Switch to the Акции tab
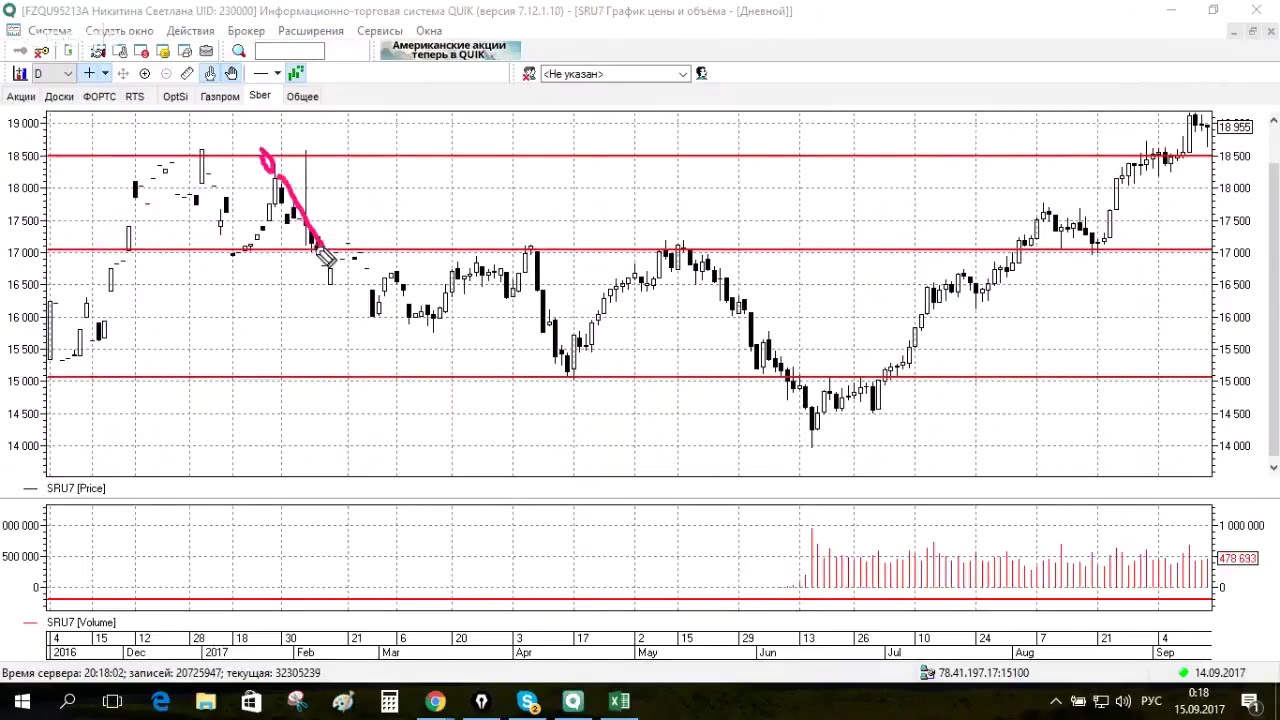This screenshot has height=720, width=1280. tap(21, 97)
